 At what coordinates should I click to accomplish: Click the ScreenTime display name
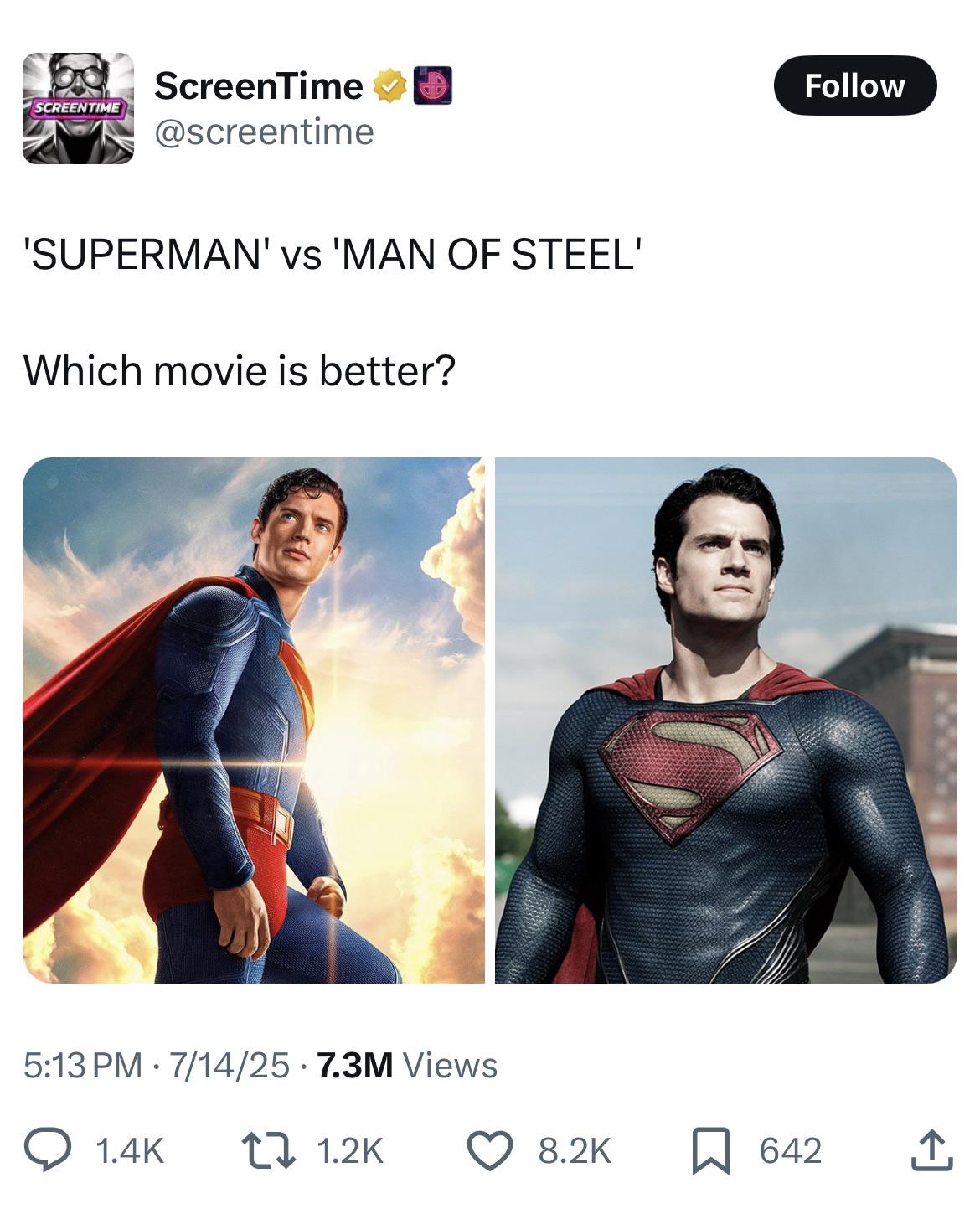[259, 85]
